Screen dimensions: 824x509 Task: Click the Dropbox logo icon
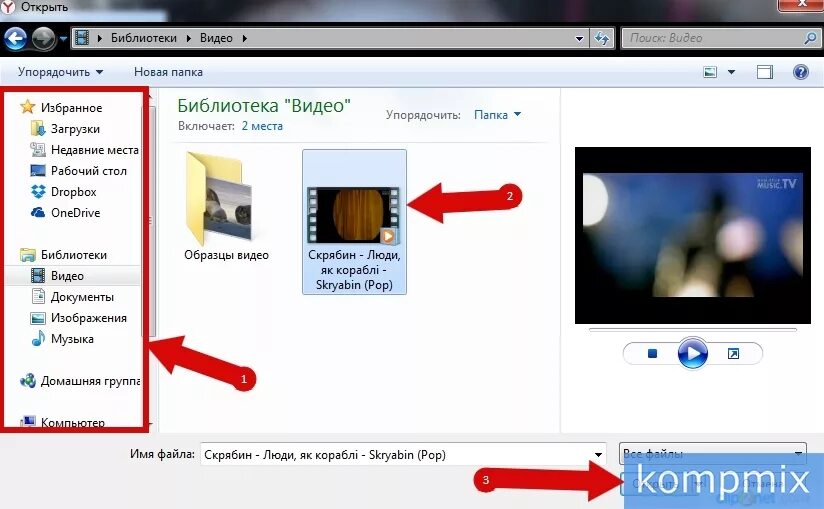coord(38,192)
